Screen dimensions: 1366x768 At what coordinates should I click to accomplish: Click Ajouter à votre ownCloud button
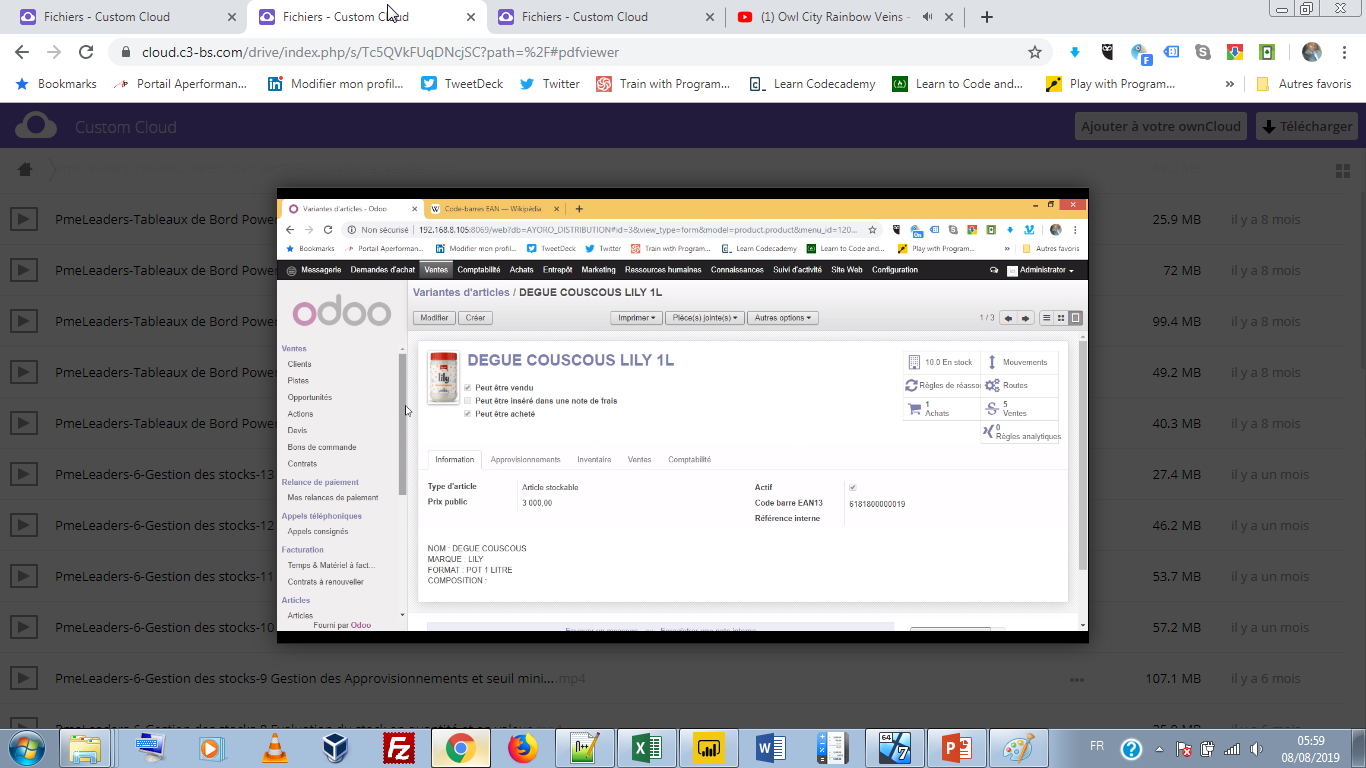tap(1161, 127)
